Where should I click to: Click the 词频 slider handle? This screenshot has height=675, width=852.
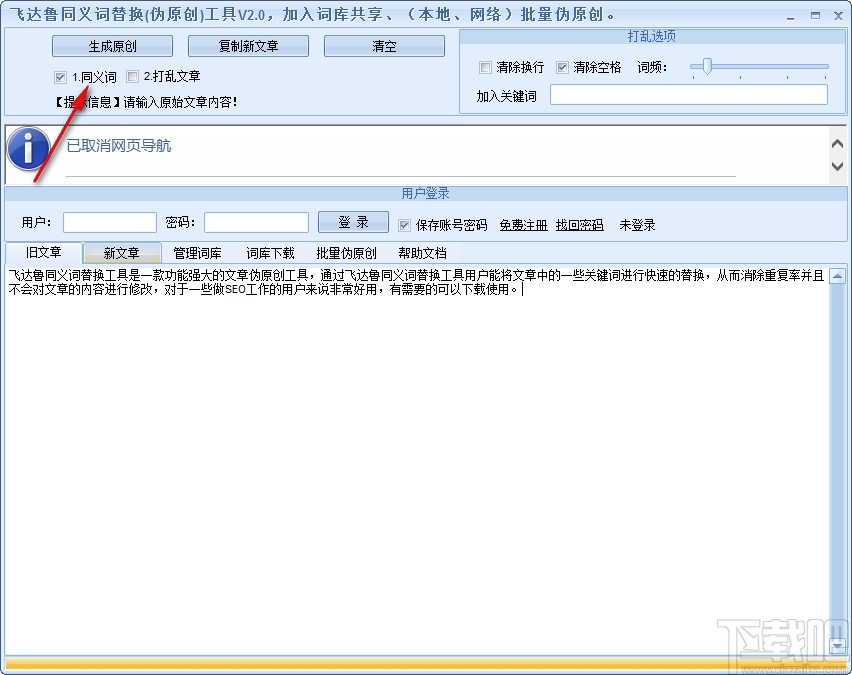pos(706,66)
